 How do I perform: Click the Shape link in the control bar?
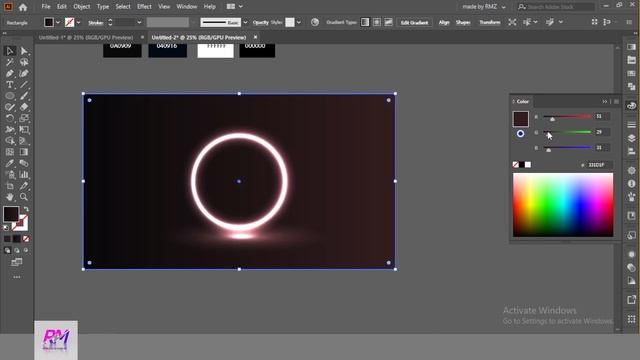(463, 22)
